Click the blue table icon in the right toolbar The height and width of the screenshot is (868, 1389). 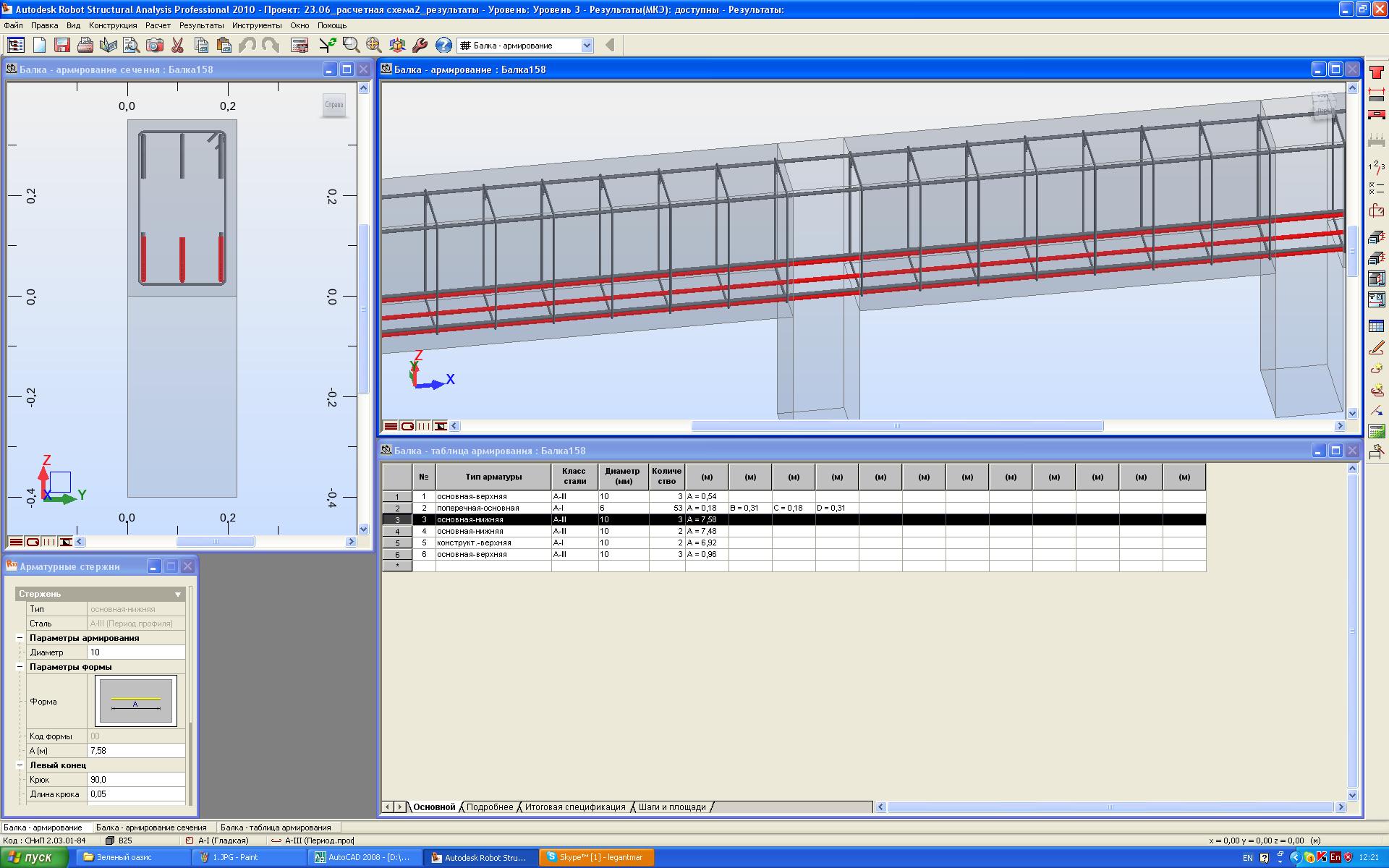coord(1376,327)
